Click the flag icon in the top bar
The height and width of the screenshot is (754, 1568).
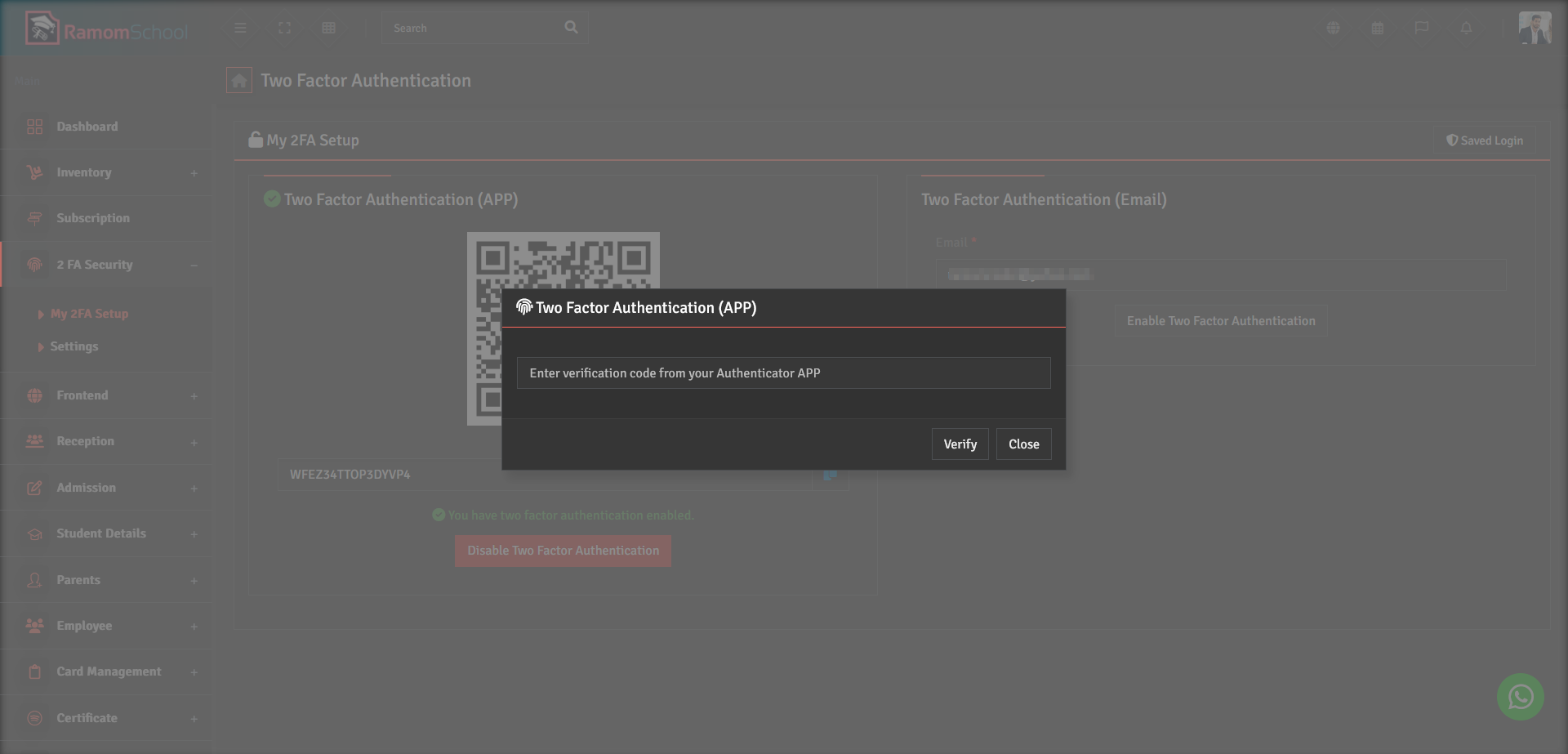[x=1422, y=28]
